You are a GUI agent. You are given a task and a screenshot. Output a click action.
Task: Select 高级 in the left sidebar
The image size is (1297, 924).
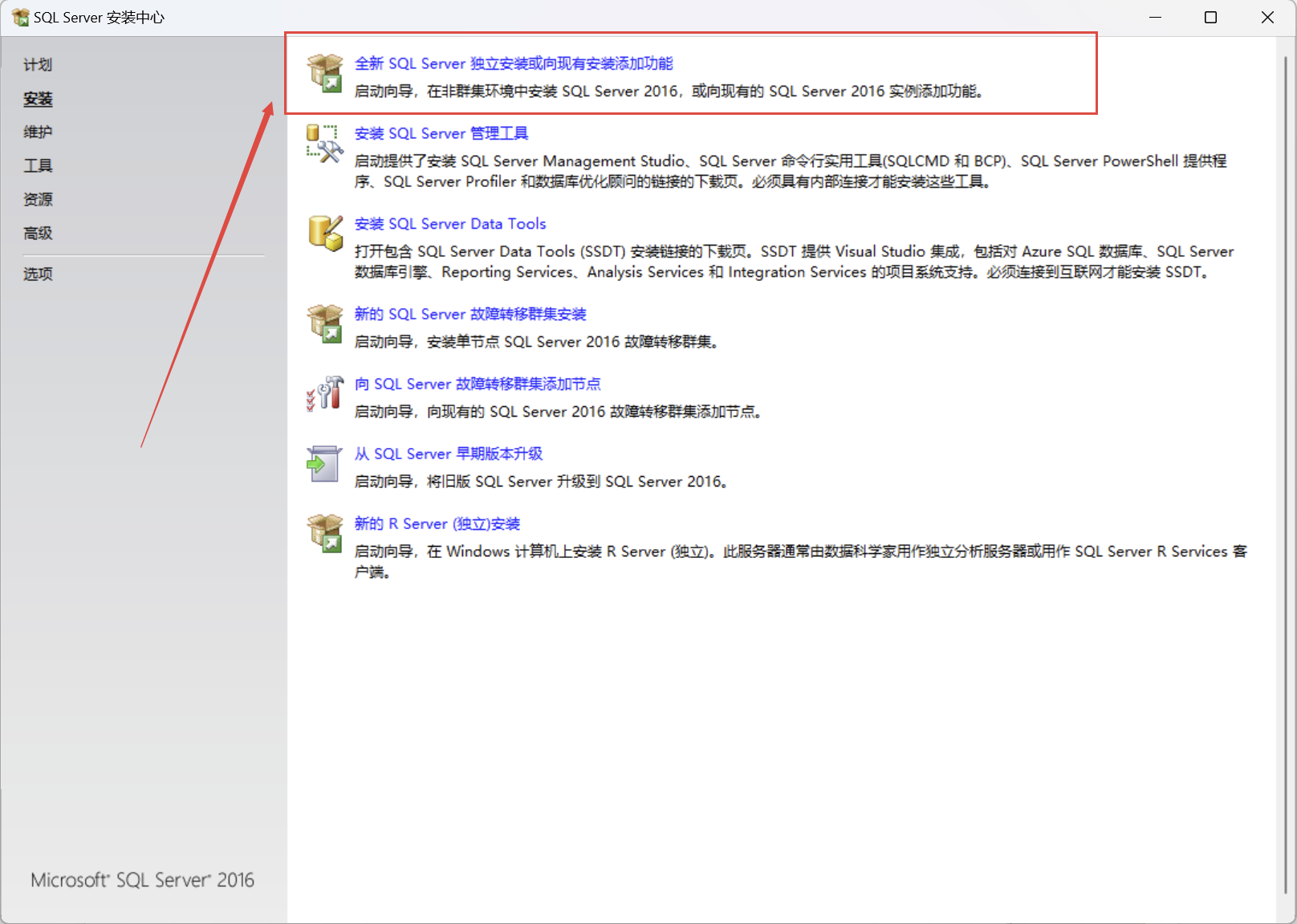point(38,234)
